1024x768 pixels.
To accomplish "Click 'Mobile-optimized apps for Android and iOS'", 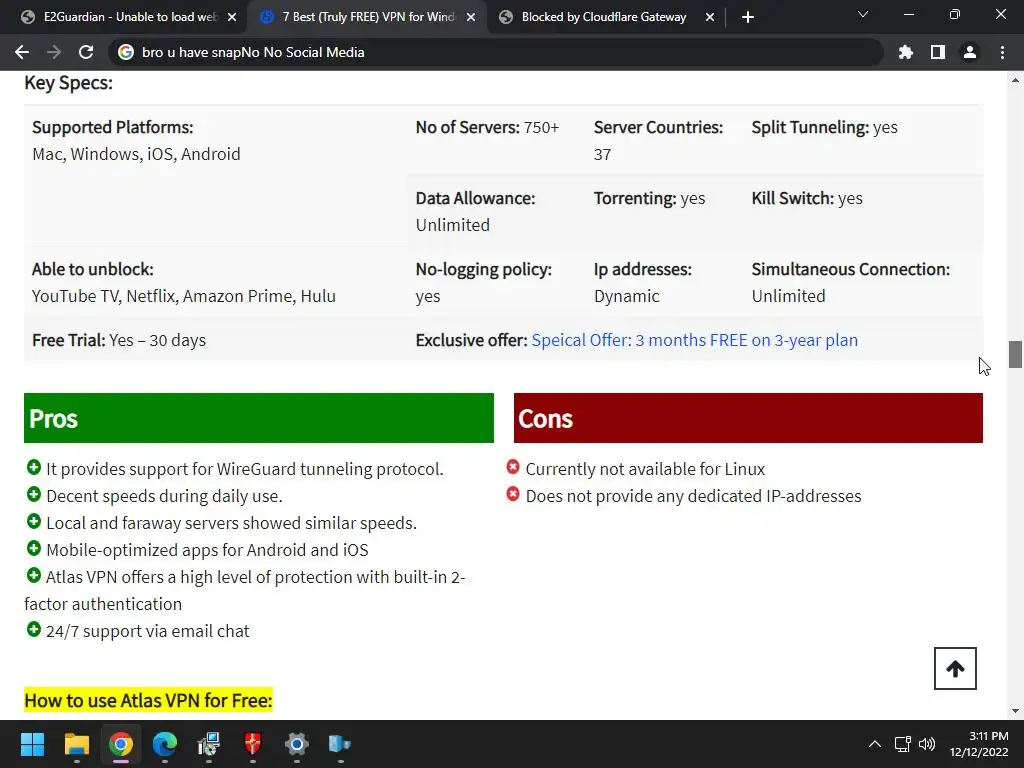I will click(207, 550).
